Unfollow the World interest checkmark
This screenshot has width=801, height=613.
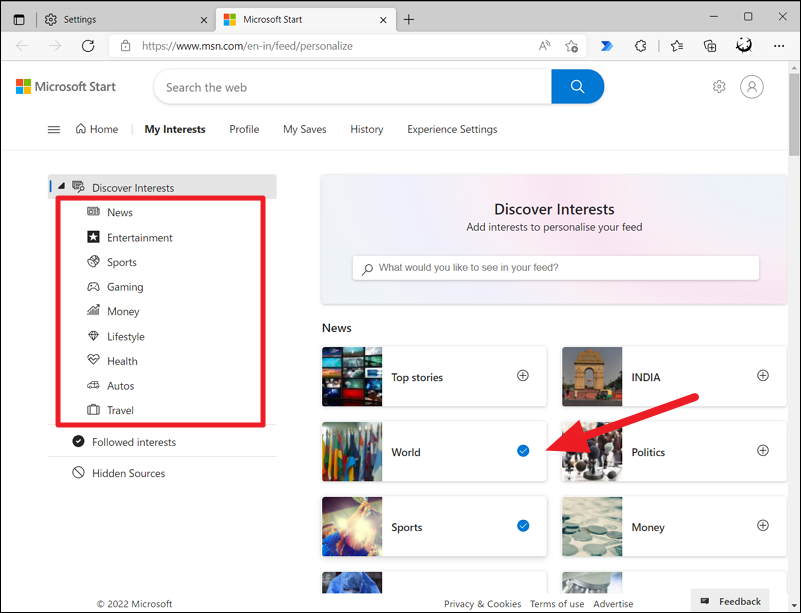point(523,451)
